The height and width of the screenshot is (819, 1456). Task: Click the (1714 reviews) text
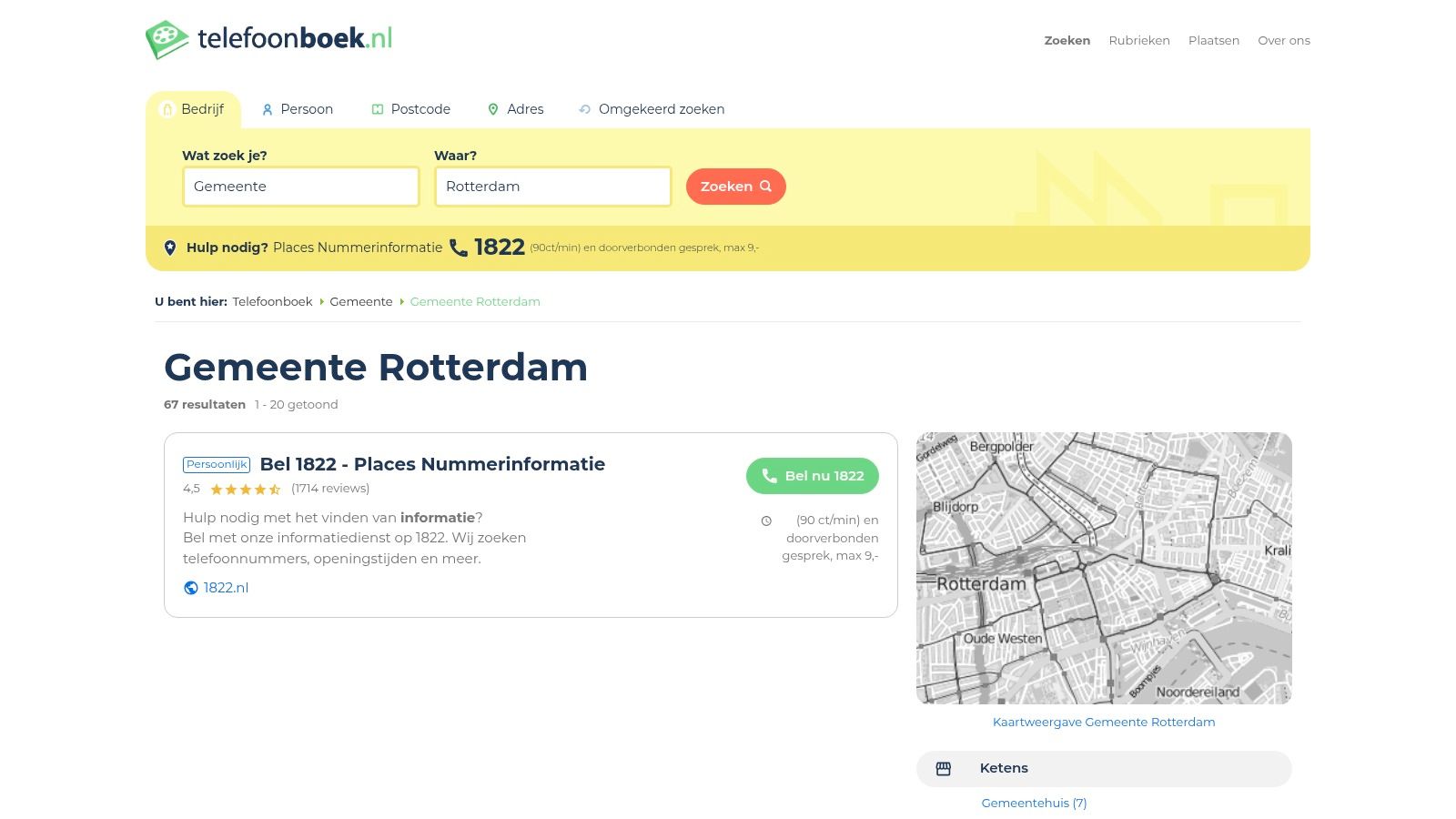(x=330, y=489)
